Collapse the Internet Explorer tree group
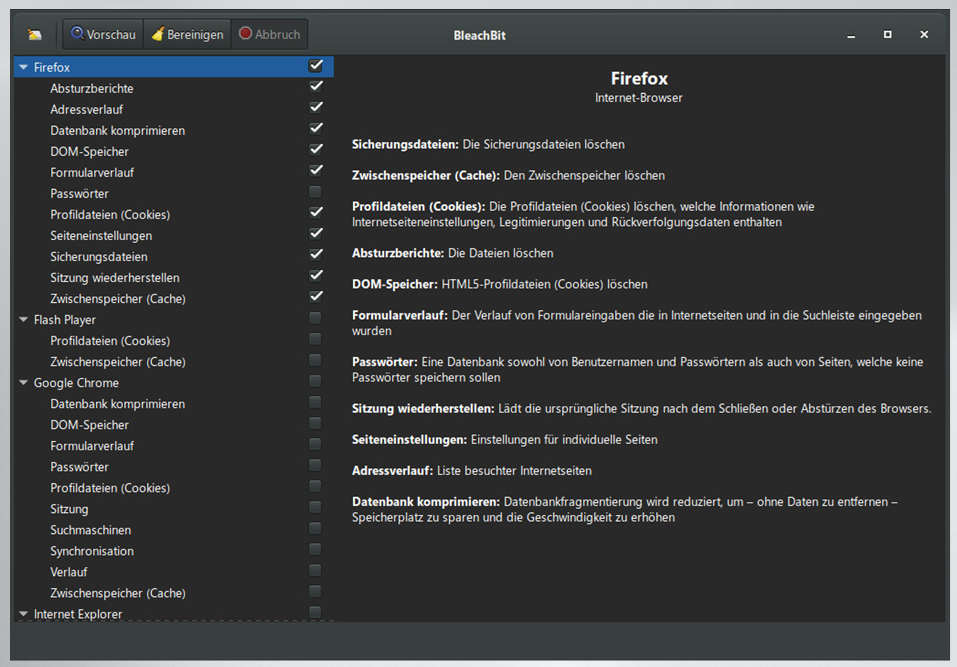 click(23, 614)
